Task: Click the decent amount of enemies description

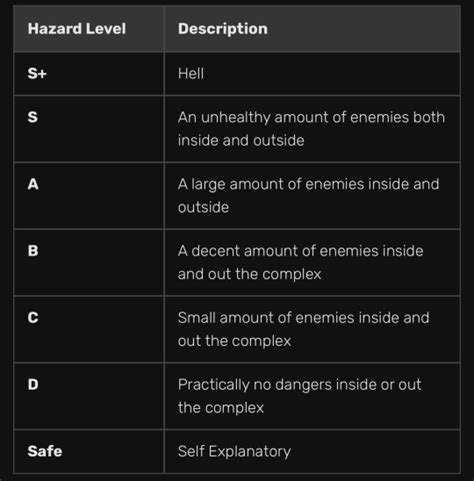Action: [300, 262]
